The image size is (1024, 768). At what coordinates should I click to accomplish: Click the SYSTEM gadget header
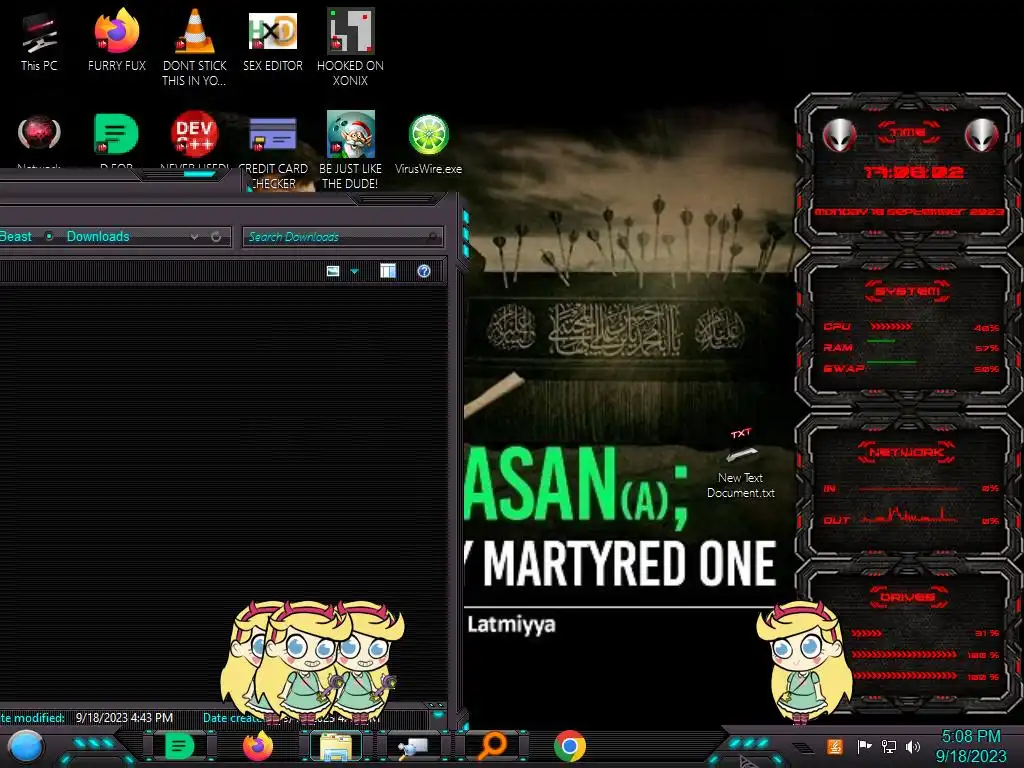click(908, 291)
